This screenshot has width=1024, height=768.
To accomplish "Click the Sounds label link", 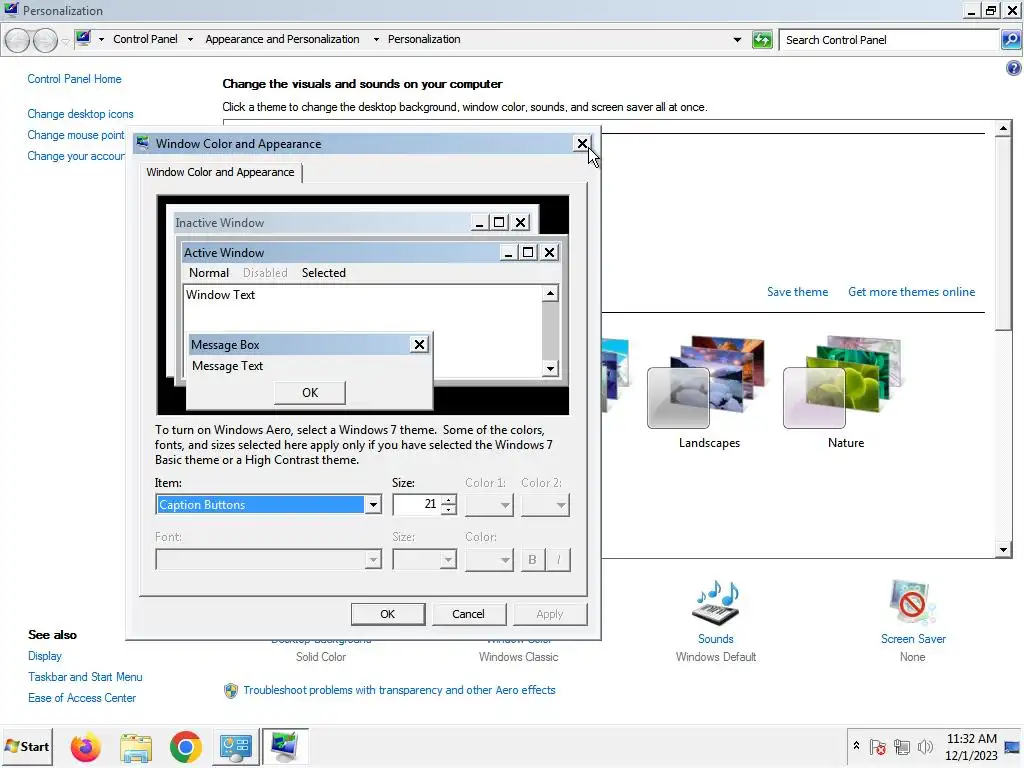I will (715, 639).
